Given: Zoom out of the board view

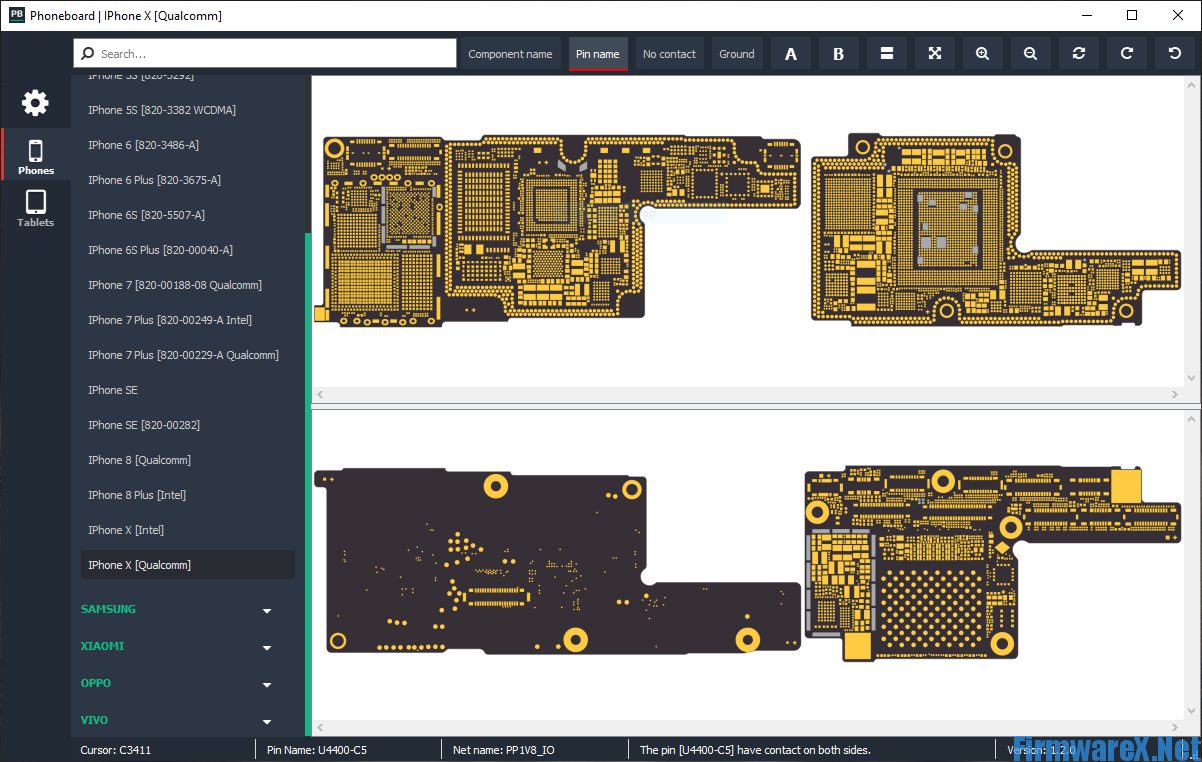Looking at the screenshot, I should (1030, 53).
